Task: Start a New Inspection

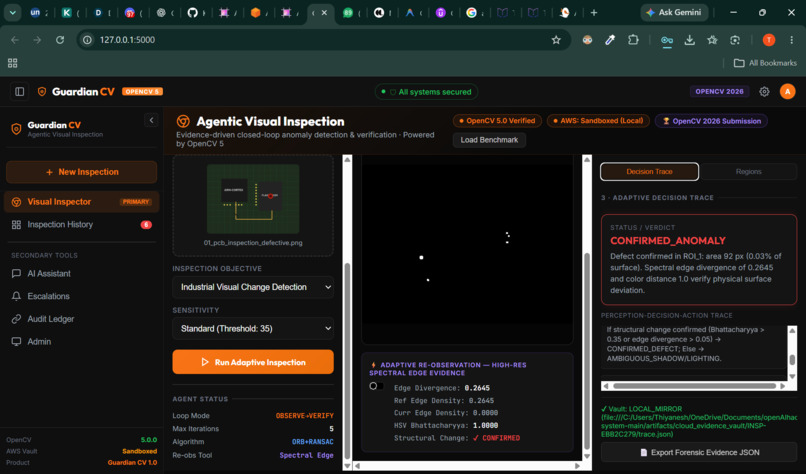Action: [81, 172]
